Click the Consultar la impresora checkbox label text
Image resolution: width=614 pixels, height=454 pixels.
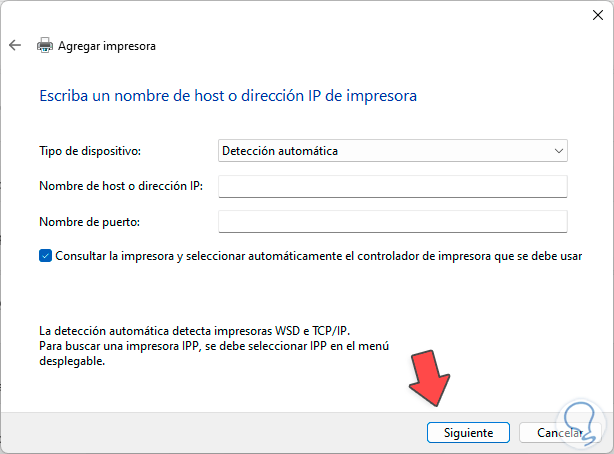pyautogui.click(x=318, y=256)
